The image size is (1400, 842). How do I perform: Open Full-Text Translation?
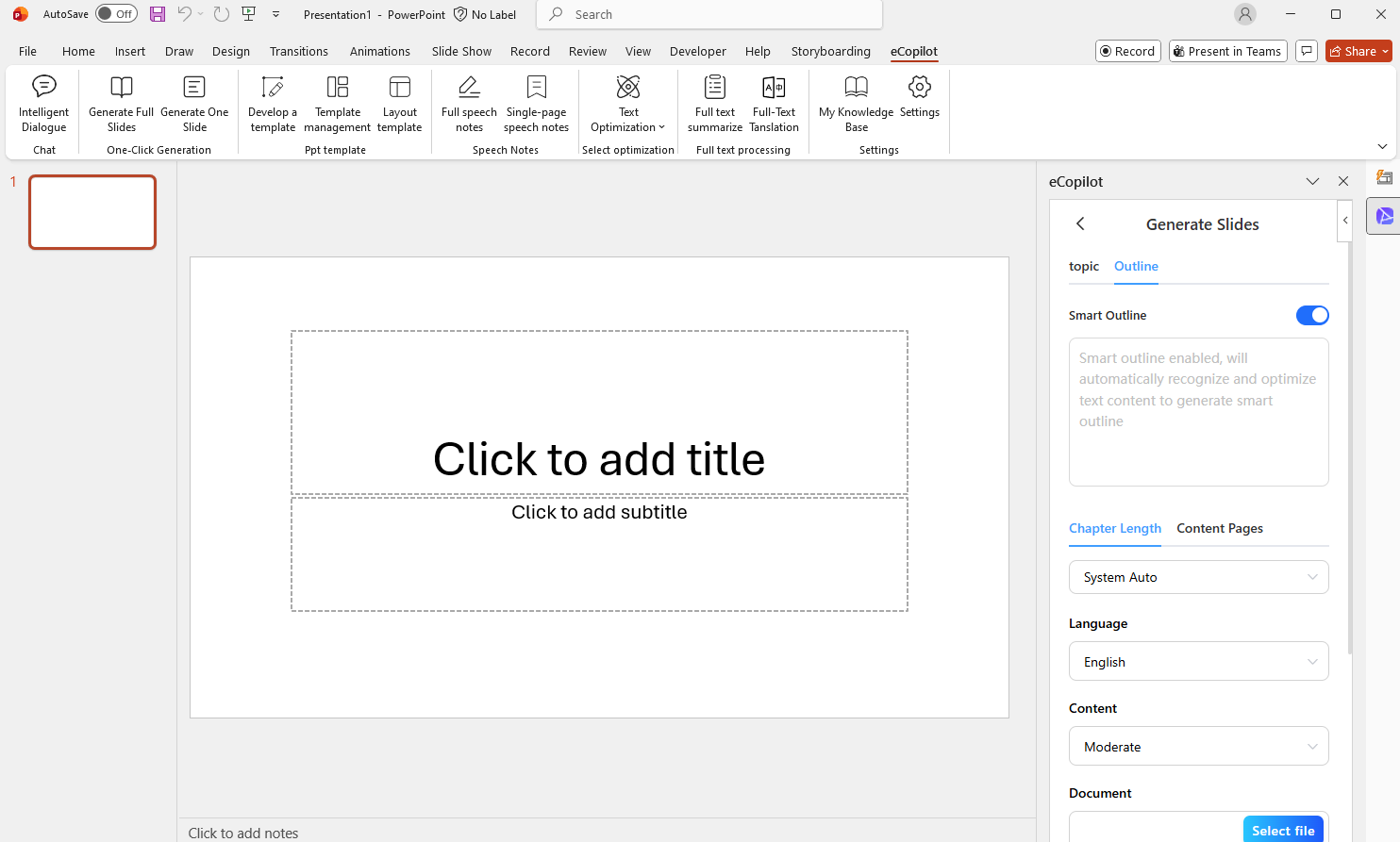tap(774, 104)
